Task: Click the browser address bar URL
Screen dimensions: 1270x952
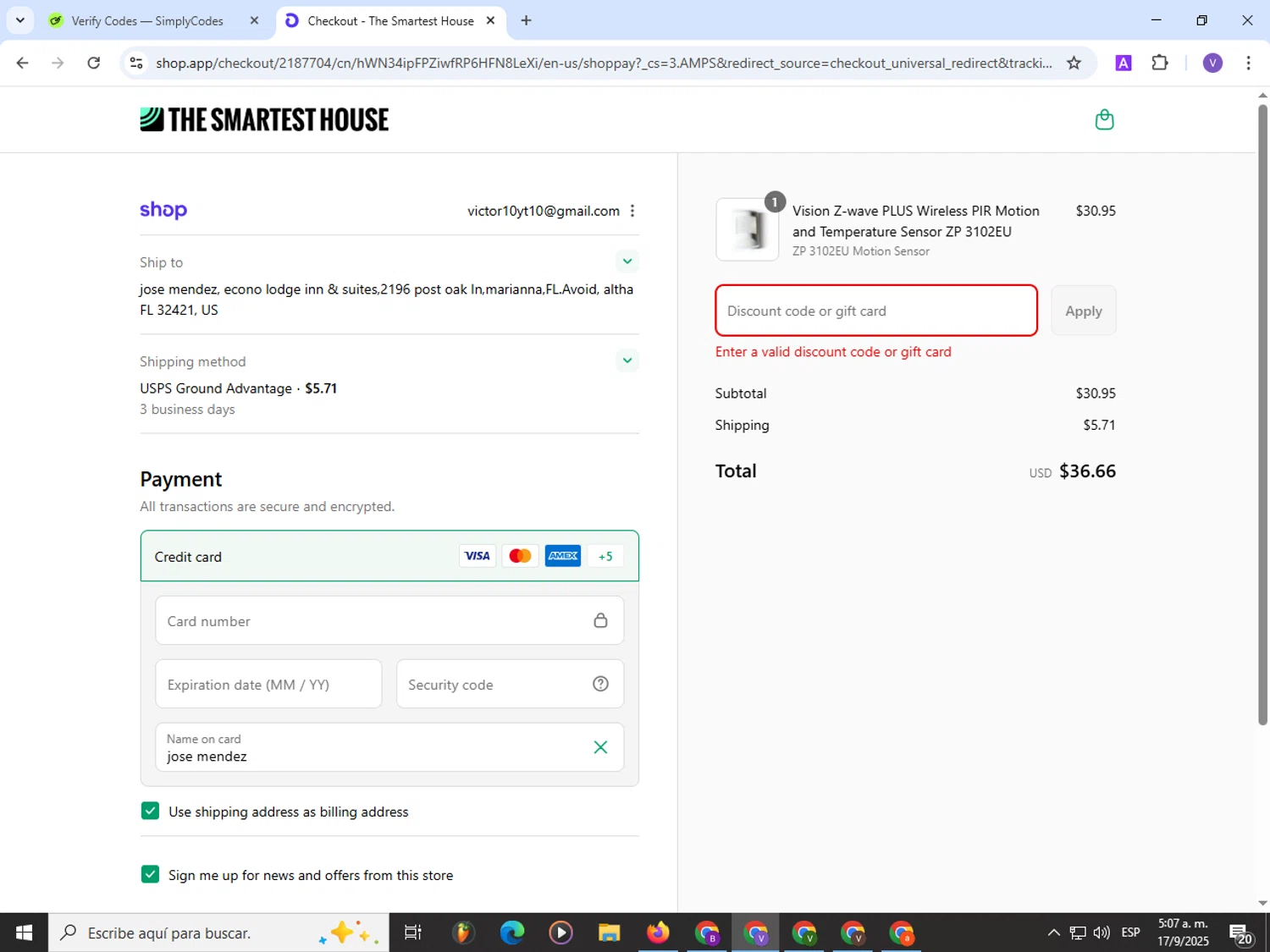Action: [x=604, y=63]
